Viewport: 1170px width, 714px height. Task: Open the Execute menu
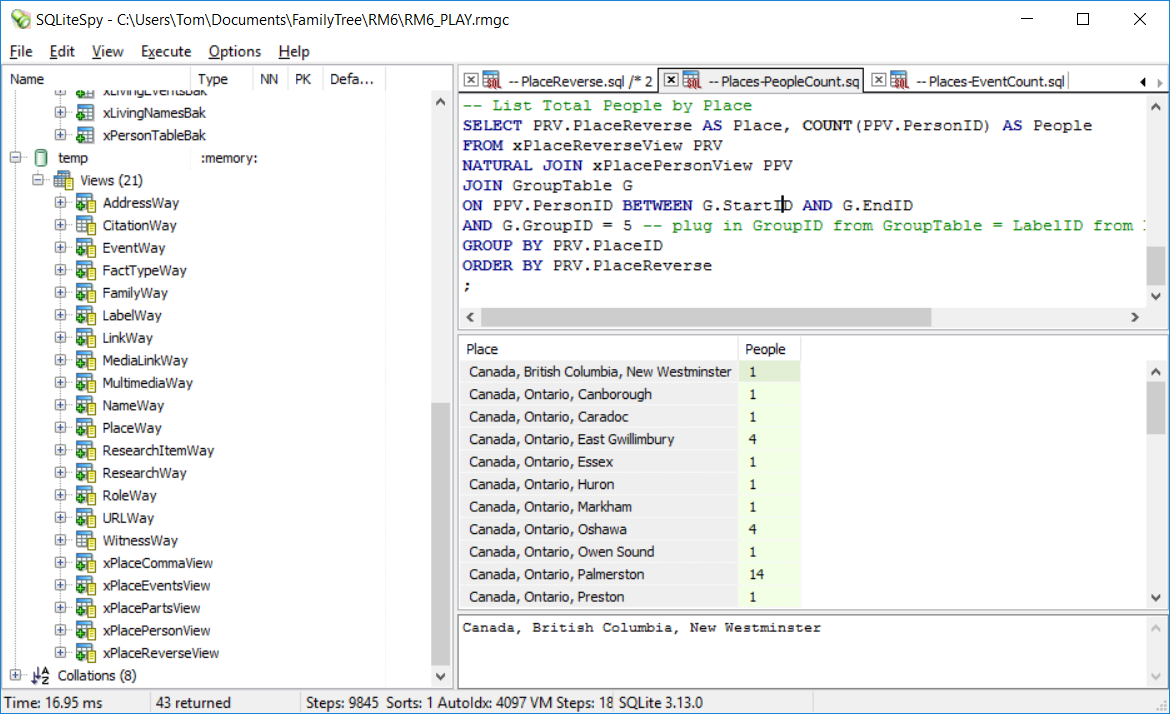(166, 51)
